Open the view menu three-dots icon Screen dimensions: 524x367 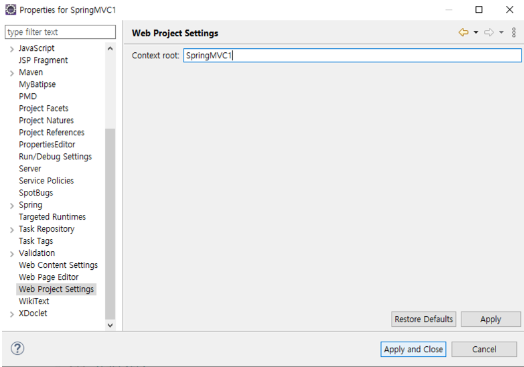click(514, 32)
